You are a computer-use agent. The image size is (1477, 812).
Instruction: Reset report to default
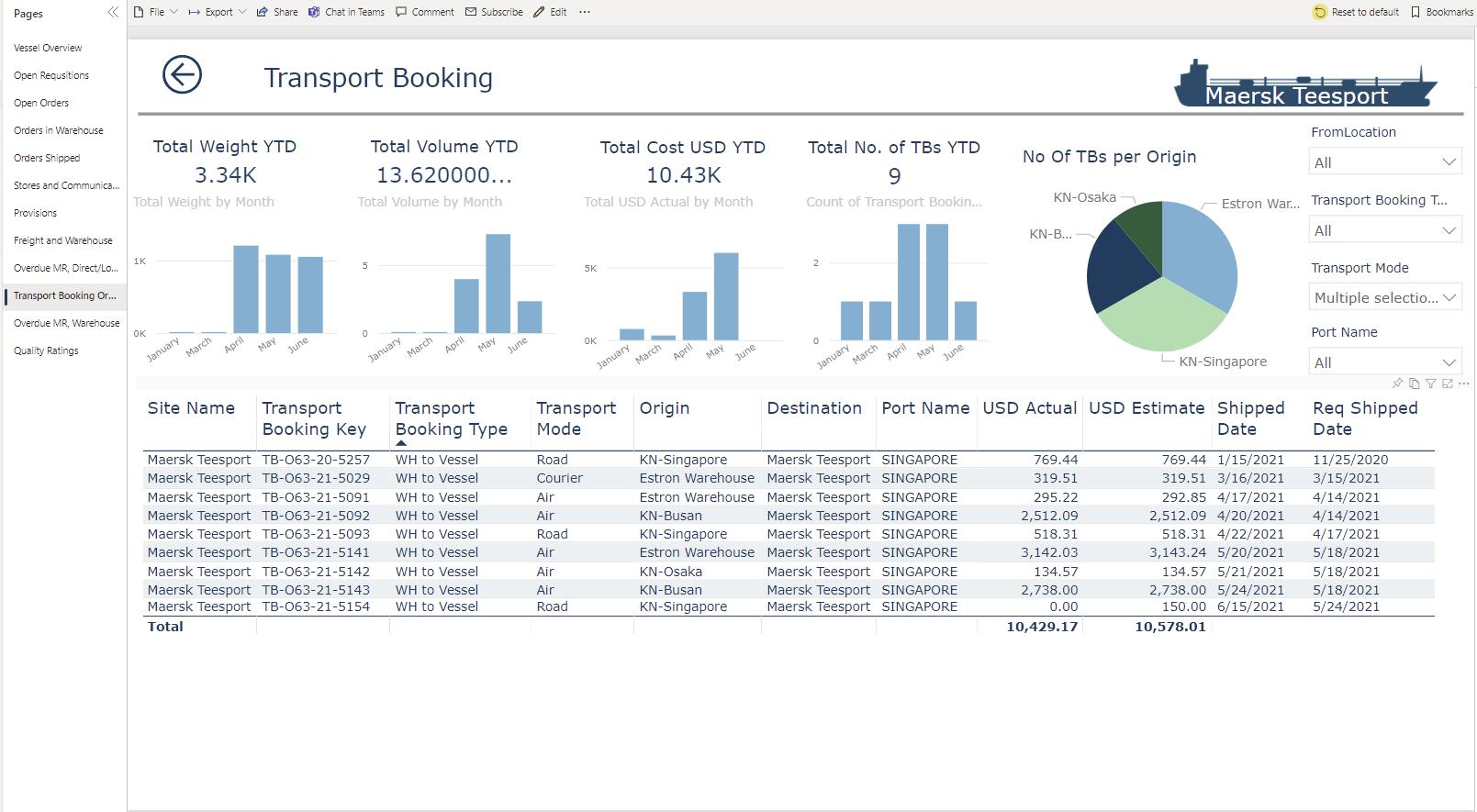1357,12
